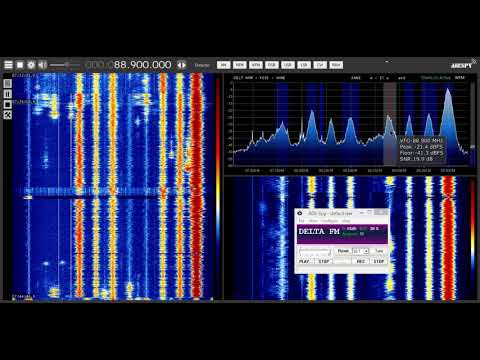Image resolution: width=480 pixels, height=360 pixels.
Task: Select the RAW demodulation mode
Action: pyautogui.click(x=336, y=65)
